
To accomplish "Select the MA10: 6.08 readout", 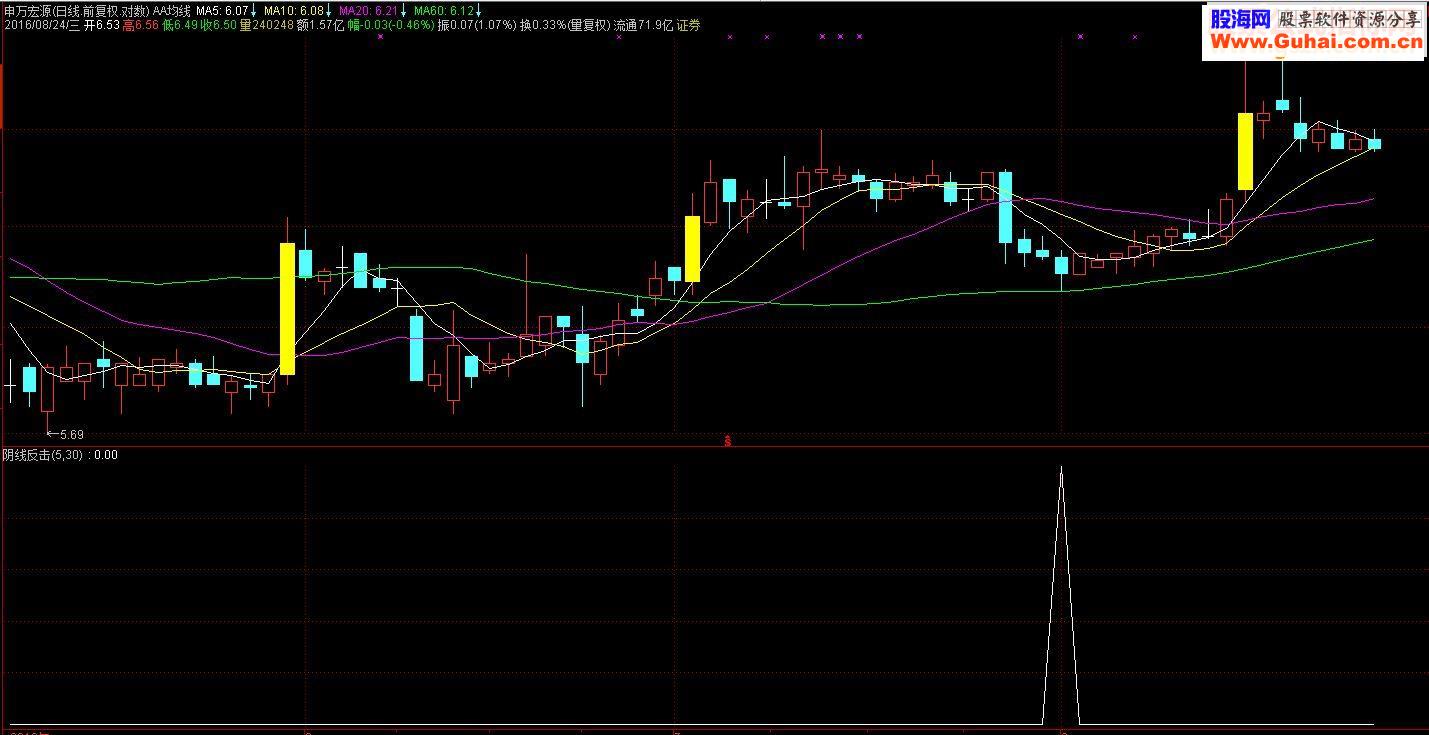I will coord(293,10).
